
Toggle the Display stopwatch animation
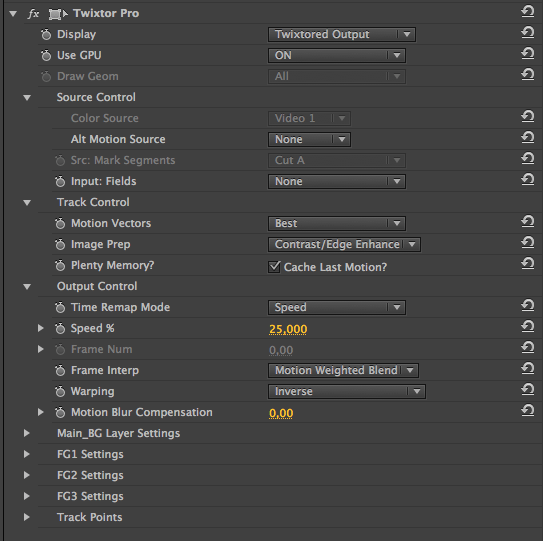click(x=46, y=34)
